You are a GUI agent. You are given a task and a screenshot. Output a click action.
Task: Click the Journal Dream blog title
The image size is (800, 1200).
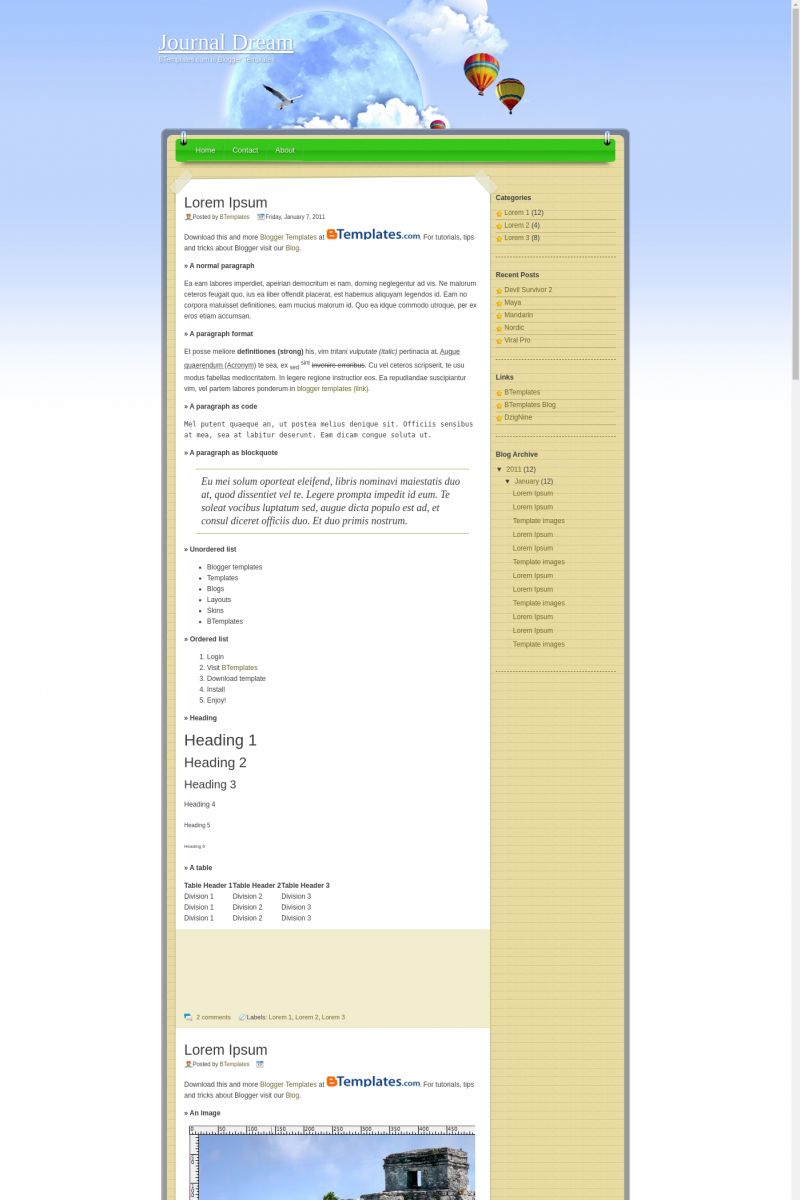[x=226, y=42]
